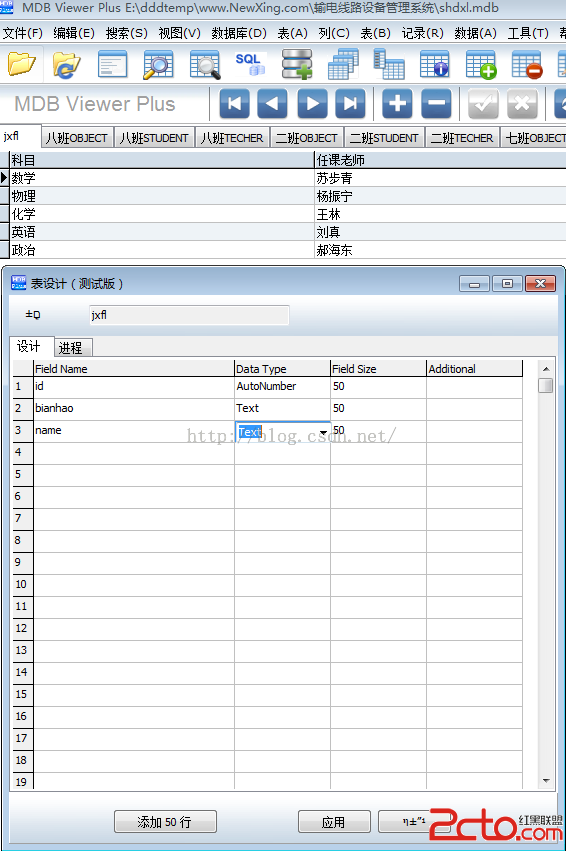Open the 文件(F) menu
This screenshot has height=851, width=566.
pyautogui.click(x=22, y=34)
